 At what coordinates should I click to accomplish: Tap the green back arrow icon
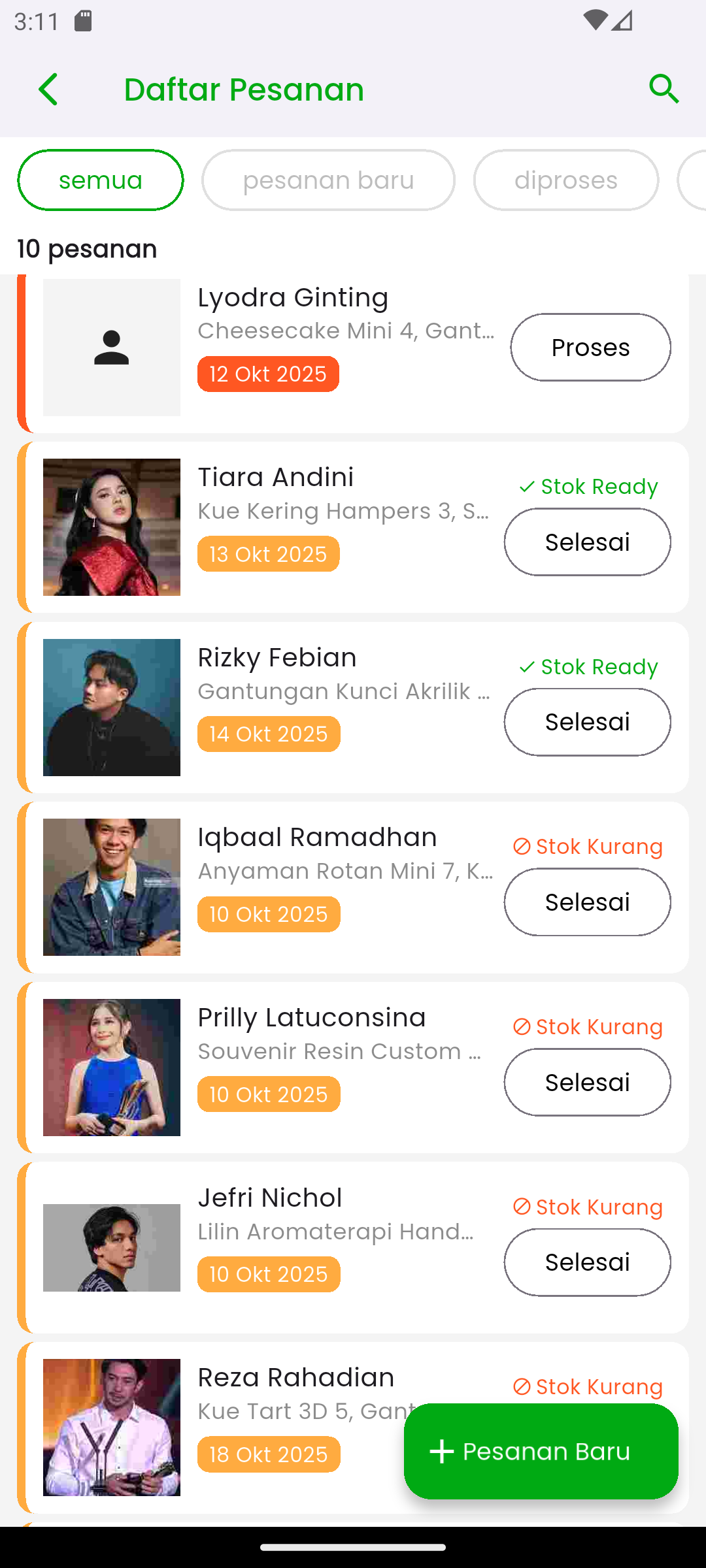(x=48, y=90)
